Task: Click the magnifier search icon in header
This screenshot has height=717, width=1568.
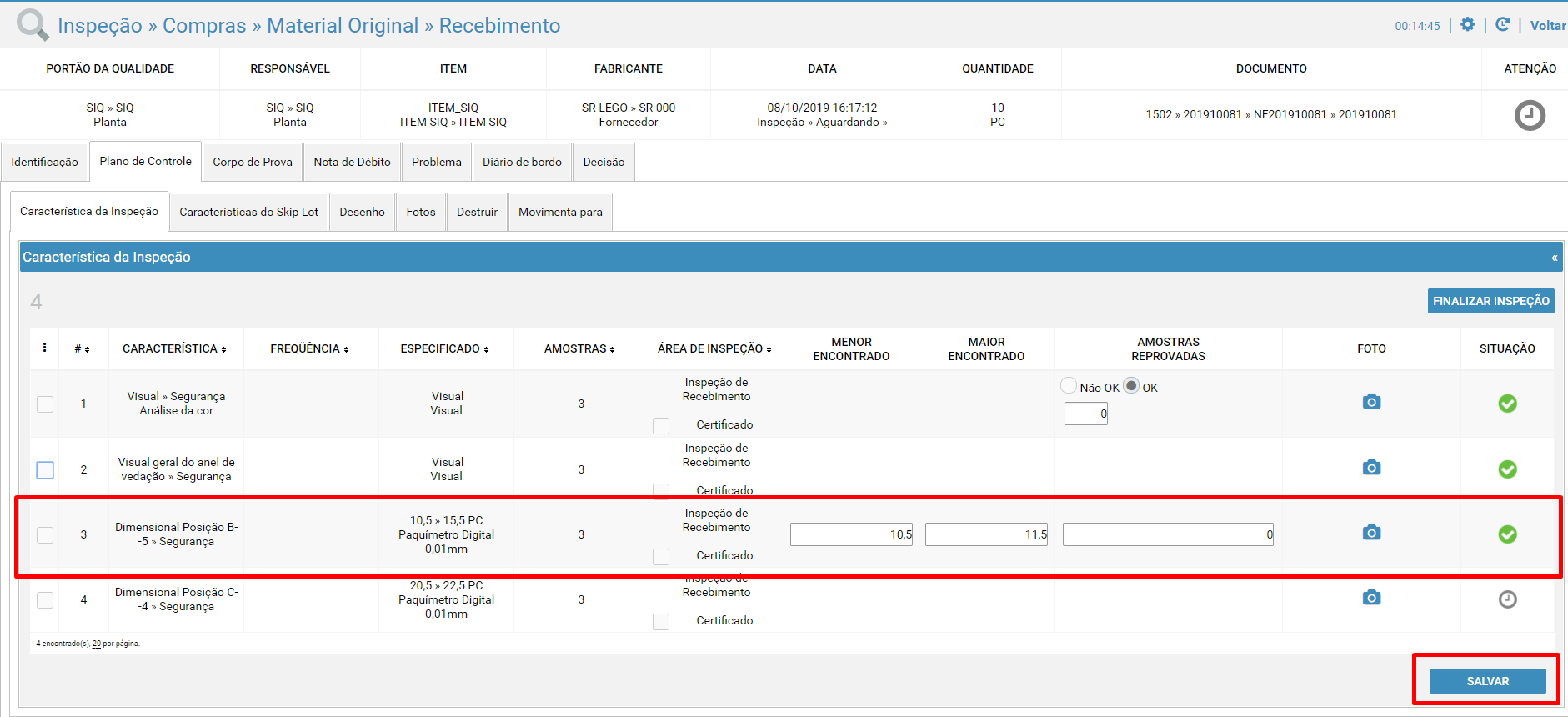Action: point(33,25)
